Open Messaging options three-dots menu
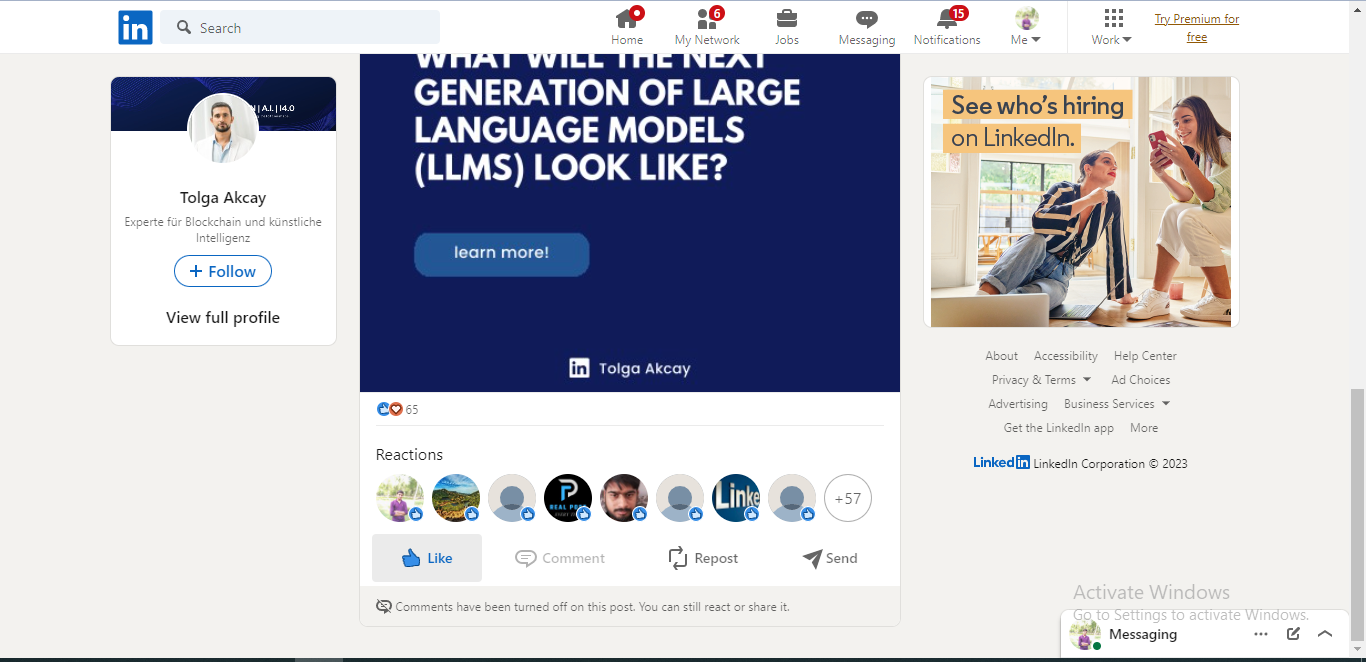Screen dimensions: 1366x662 click(x=1261, y=634)
